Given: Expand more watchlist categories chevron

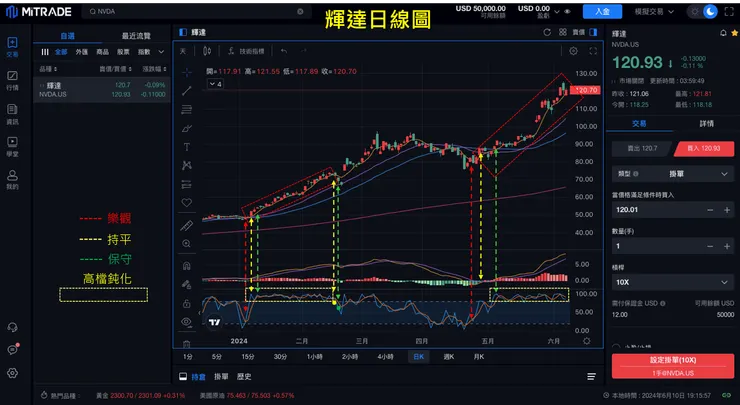Looking at the screenshot, I should tap(161, 52).
